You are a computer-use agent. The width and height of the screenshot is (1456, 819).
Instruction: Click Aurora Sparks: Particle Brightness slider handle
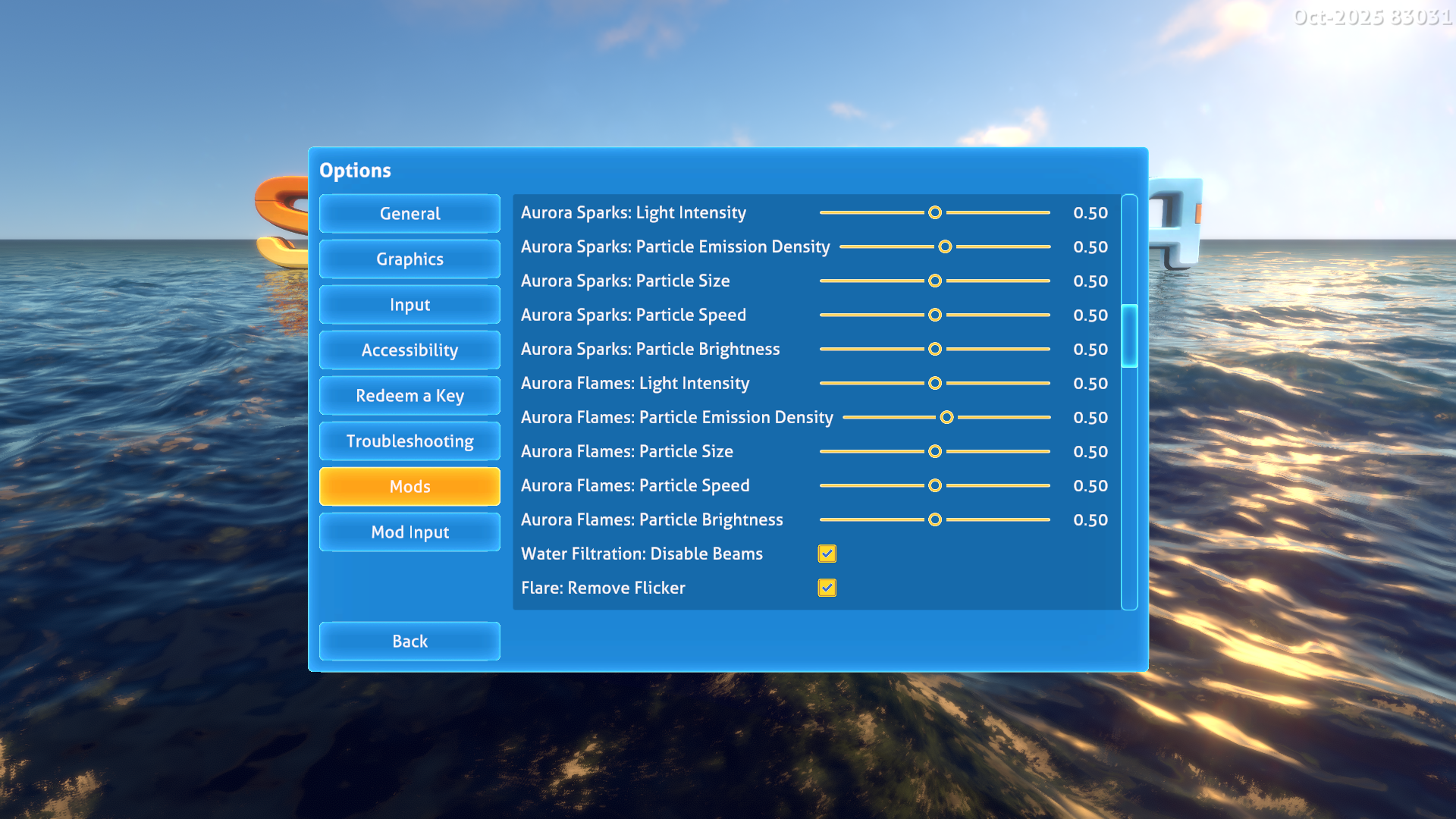[x=935, y=349]
